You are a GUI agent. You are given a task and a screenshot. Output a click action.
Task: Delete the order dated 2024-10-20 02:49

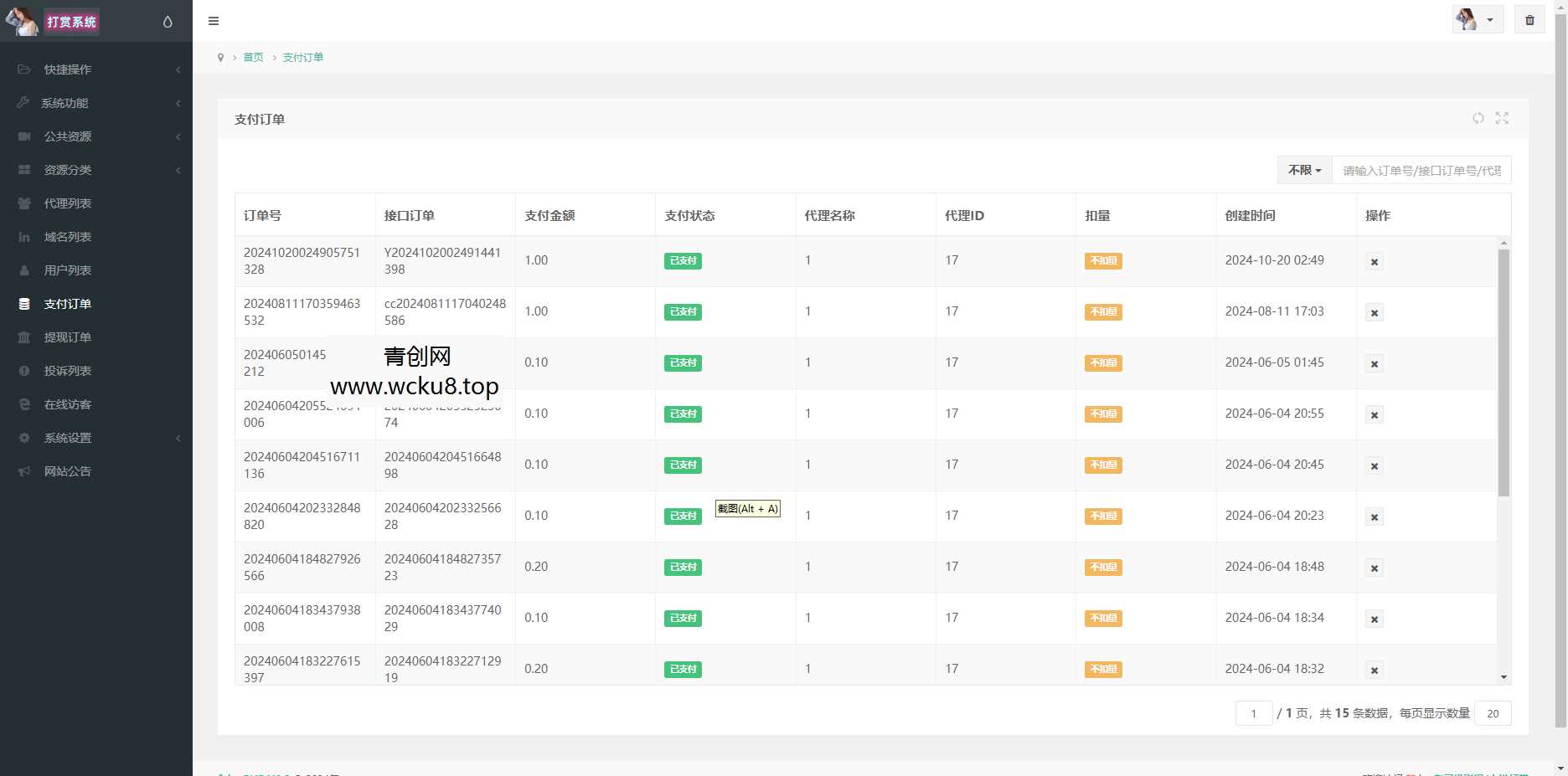click(x=1374, y=262)
